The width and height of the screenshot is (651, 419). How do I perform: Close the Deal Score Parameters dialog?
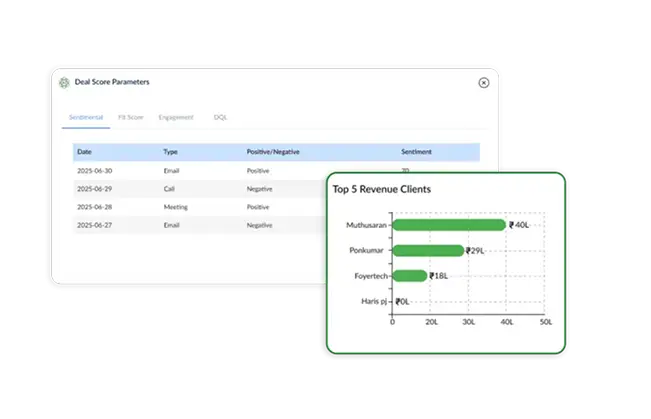click(x=484, y=83)
